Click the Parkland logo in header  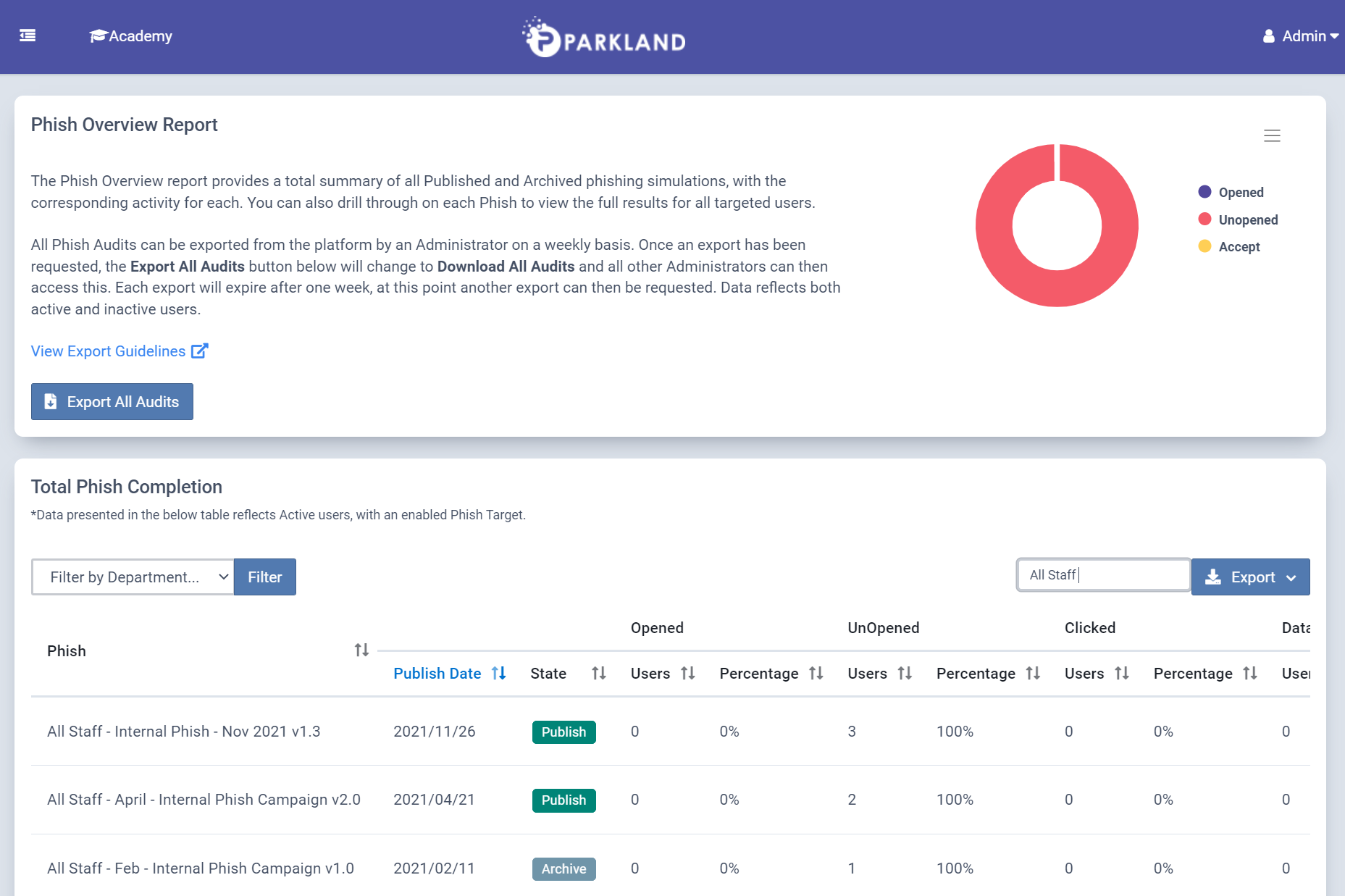[604, 38]
